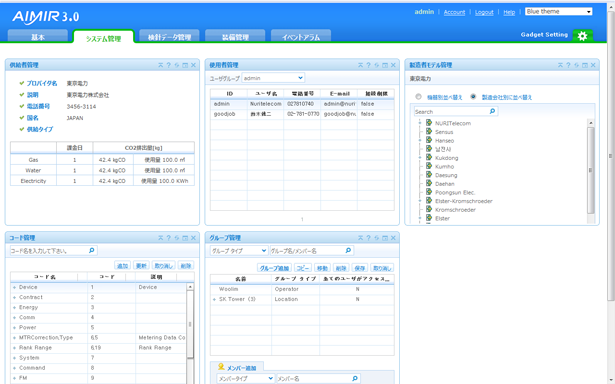Click search icon in コード名 search box
Viewport: 615px width, 384px height.
pyautogui.click(x=92, y=250)
